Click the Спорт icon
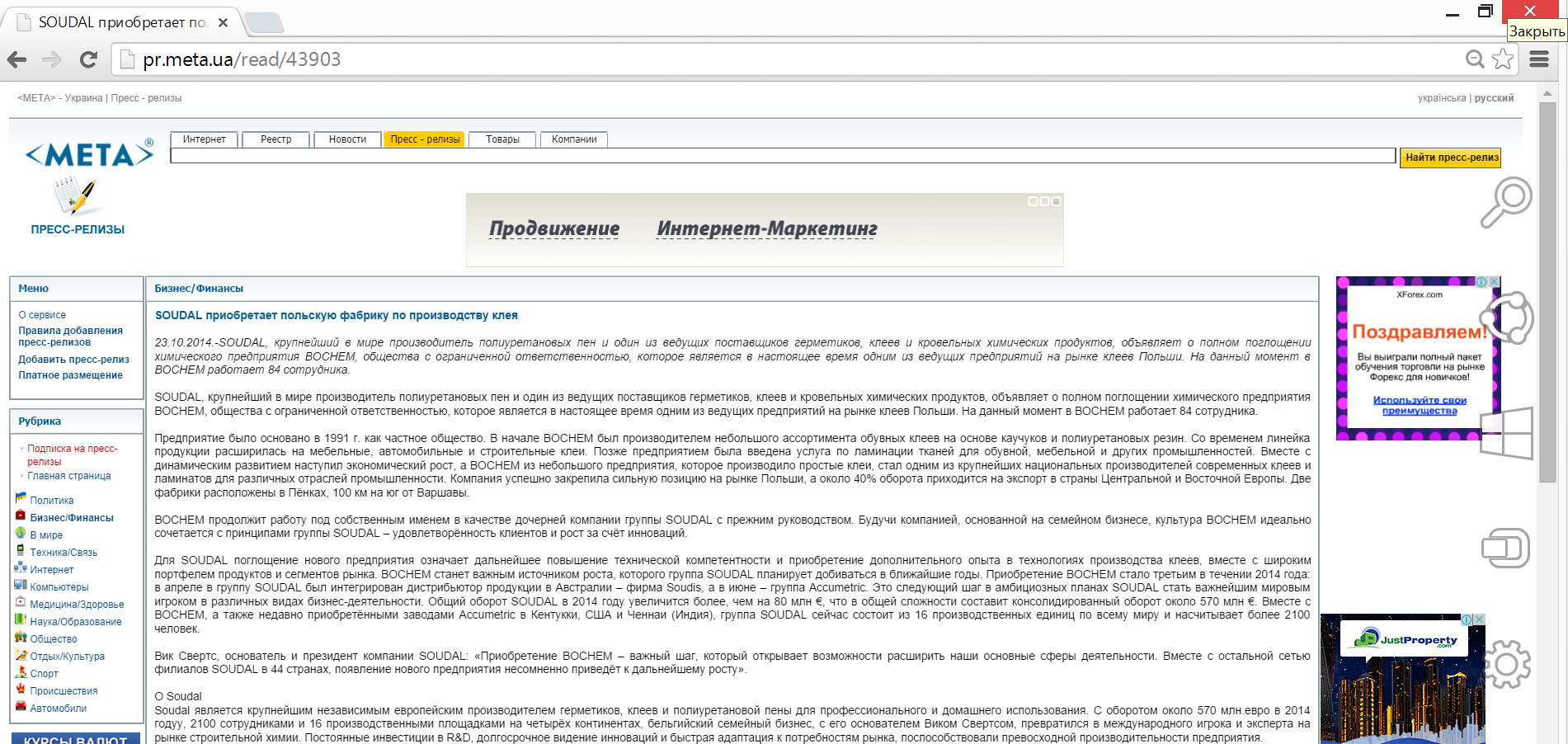1568x744 pixels. pyautogui.click(x=21, y=671)
